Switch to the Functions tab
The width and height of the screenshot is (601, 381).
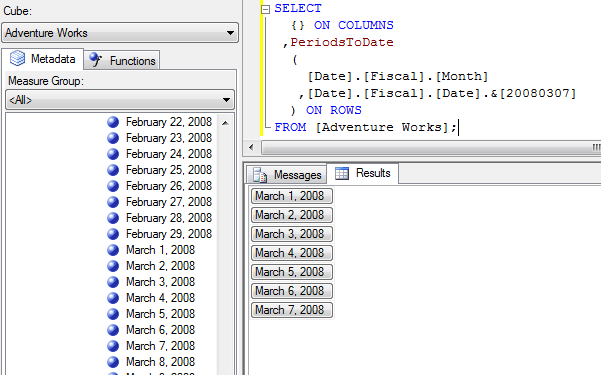point(122,61)
